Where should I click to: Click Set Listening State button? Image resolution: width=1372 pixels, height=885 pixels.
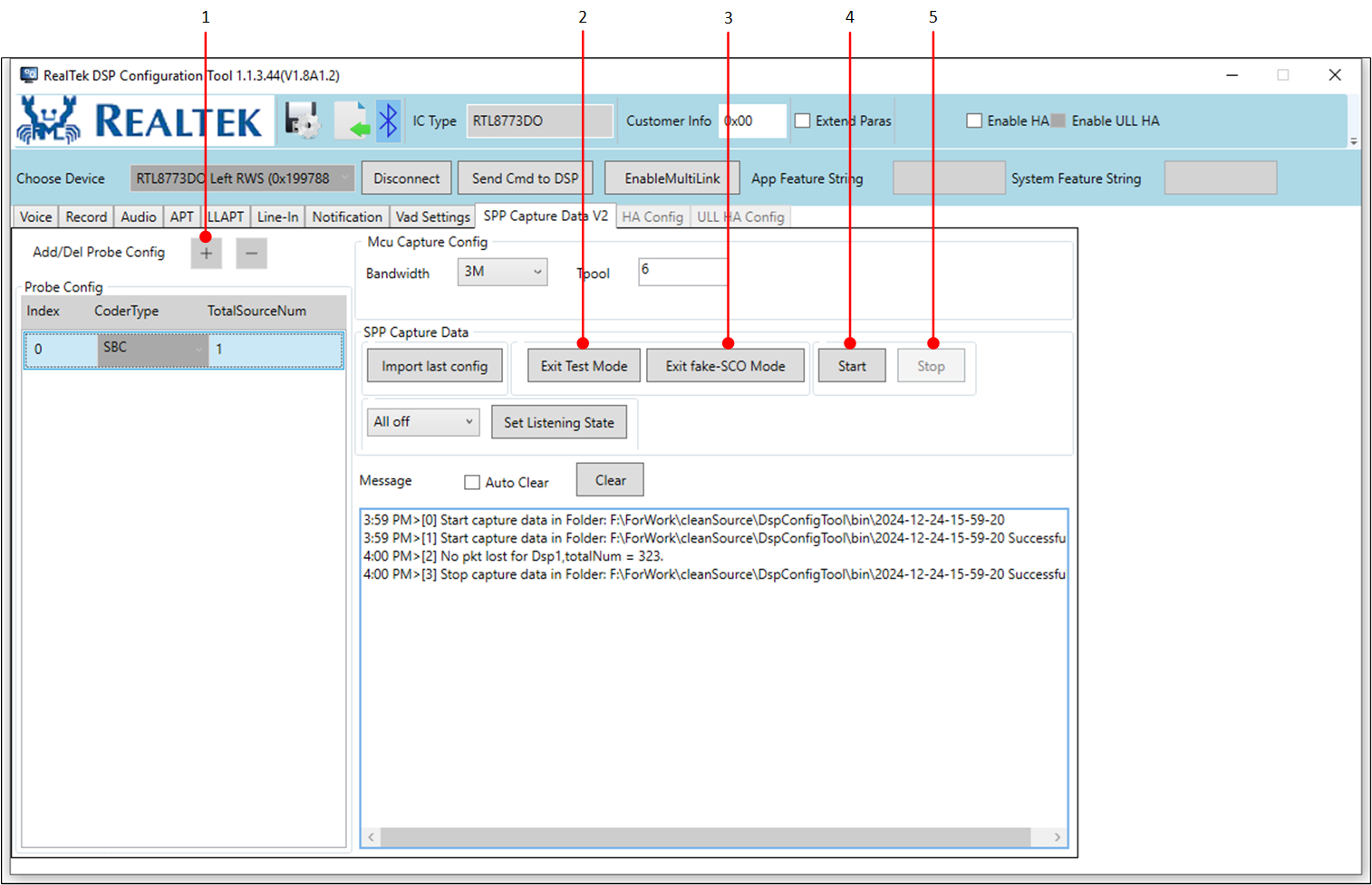coord(559,422)
